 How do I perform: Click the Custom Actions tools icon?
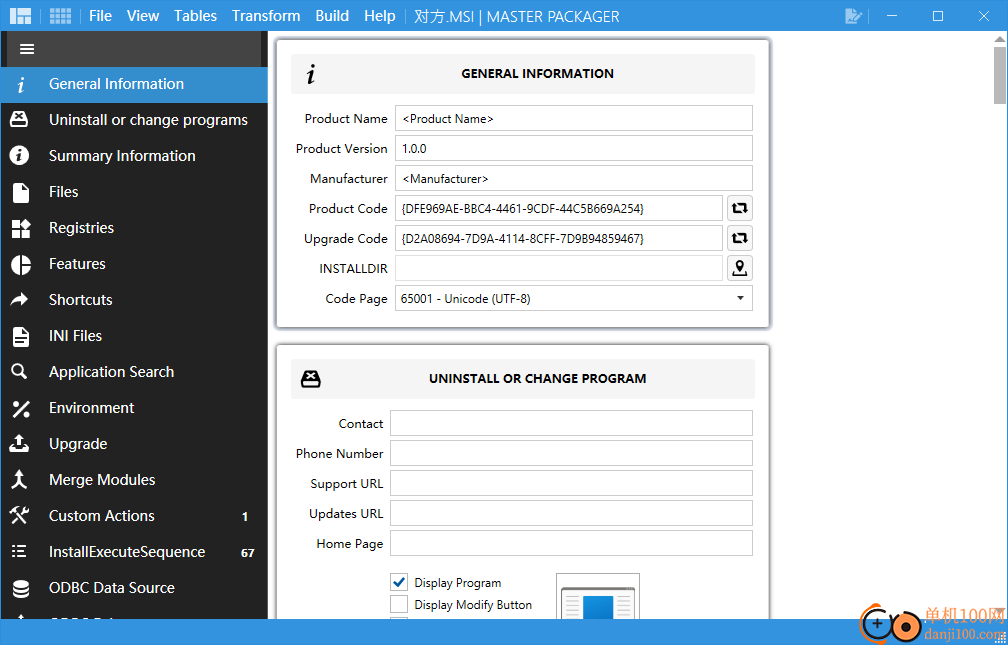19,515
